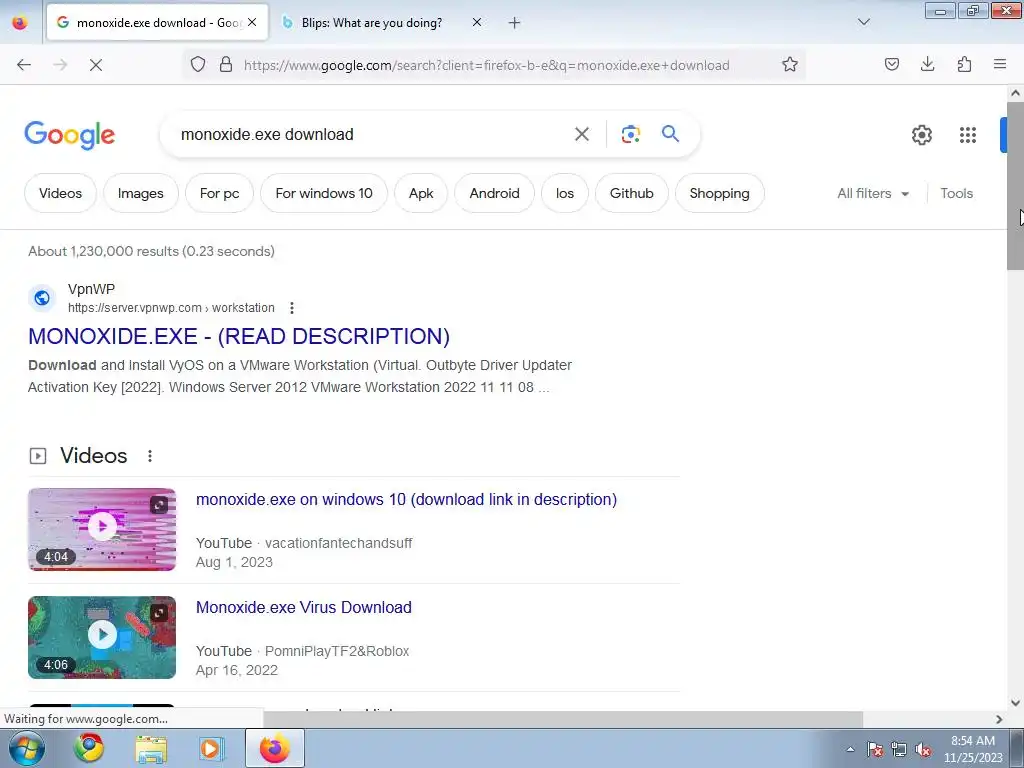
Task: Filter results by For pc
Action: click(219, 193)
